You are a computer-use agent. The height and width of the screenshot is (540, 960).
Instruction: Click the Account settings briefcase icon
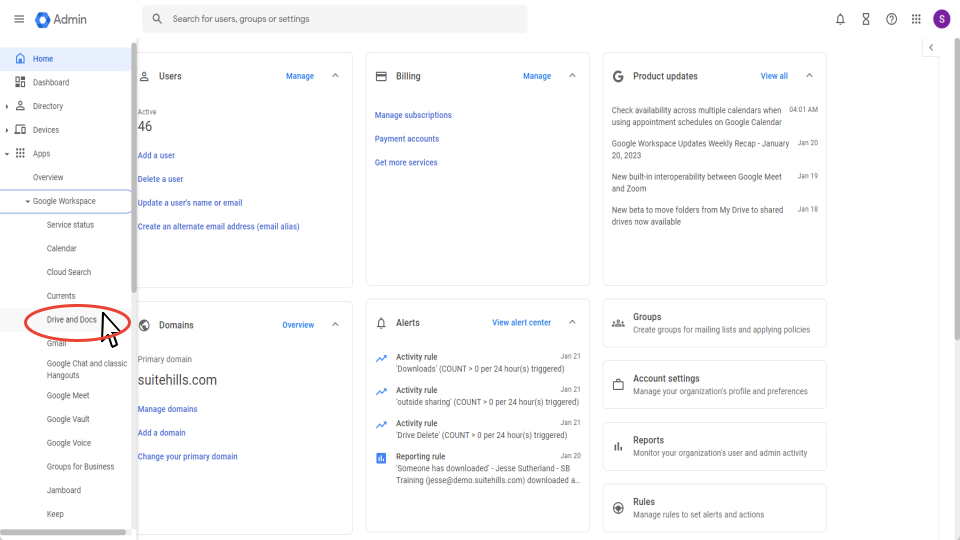(618, 385)
